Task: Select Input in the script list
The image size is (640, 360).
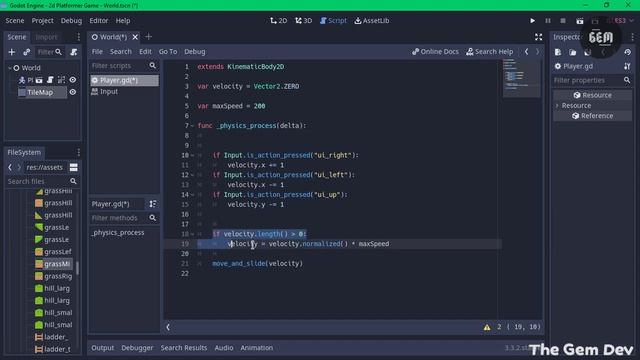Action: point(124,92)
